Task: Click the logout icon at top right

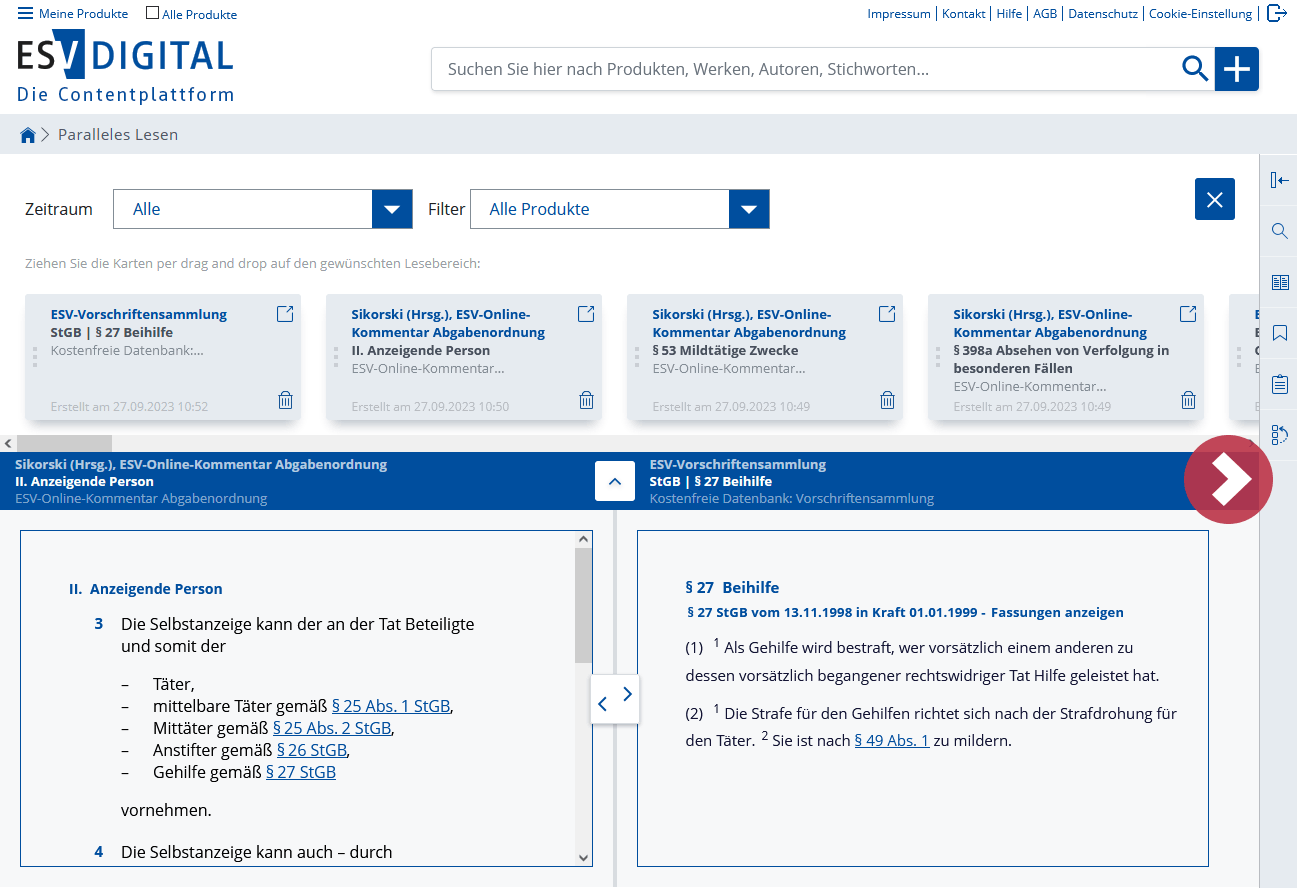Action: [x=1277, y=13]
